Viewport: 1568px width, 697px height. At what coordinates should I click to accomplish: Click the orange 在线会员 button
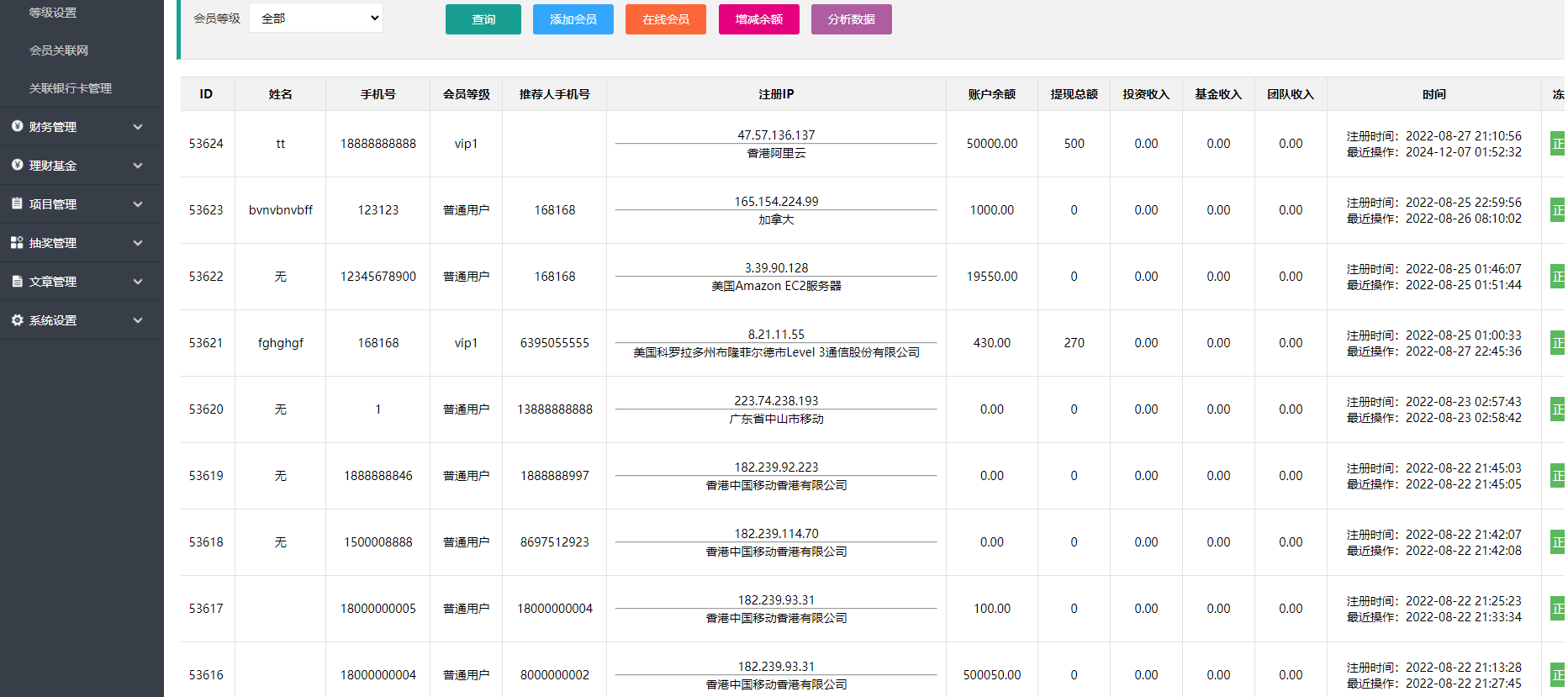point(665,19)
